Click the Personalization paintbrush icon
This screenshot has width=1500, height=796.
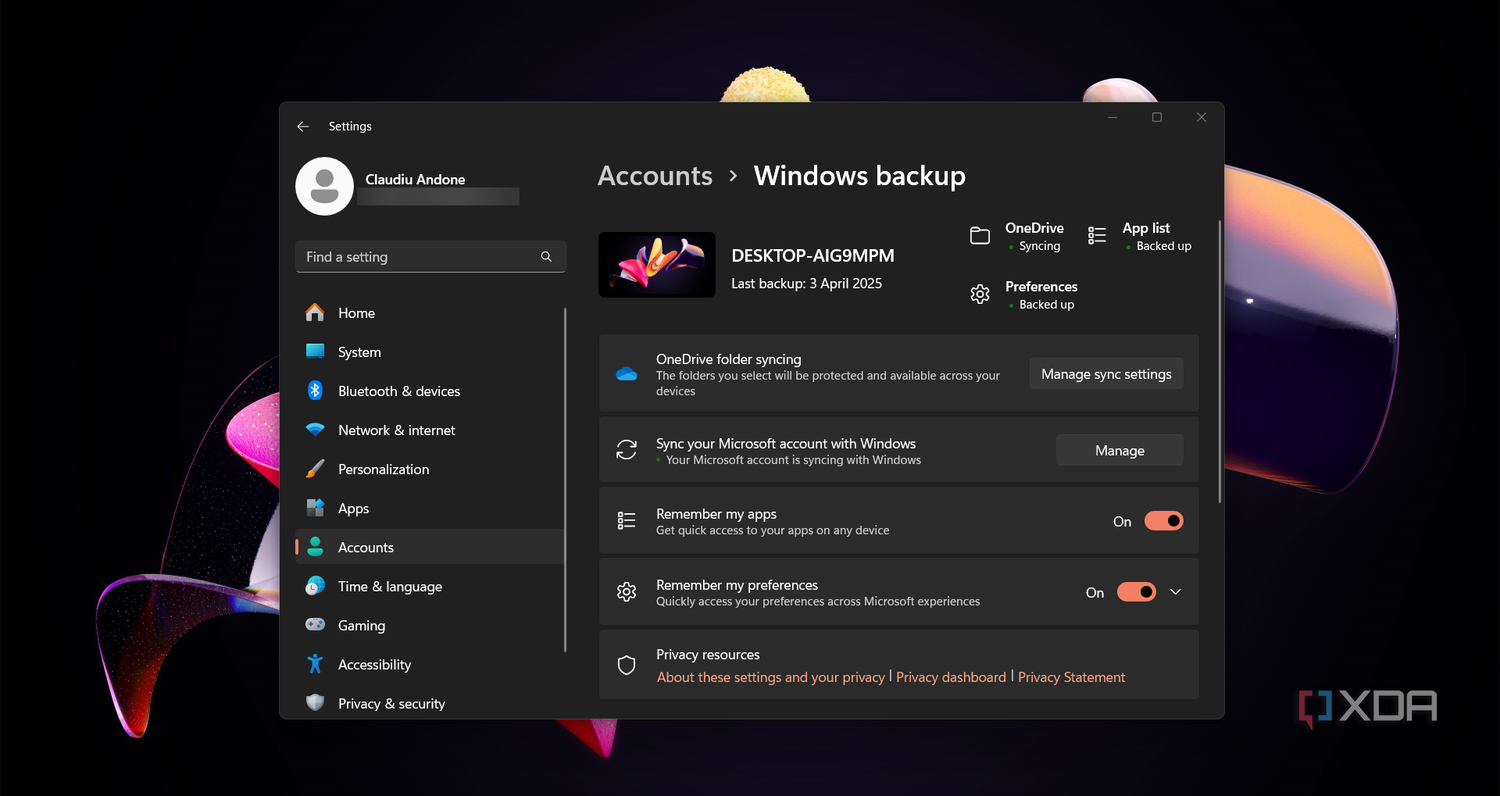pyautogui.click(x=315, y=469)
